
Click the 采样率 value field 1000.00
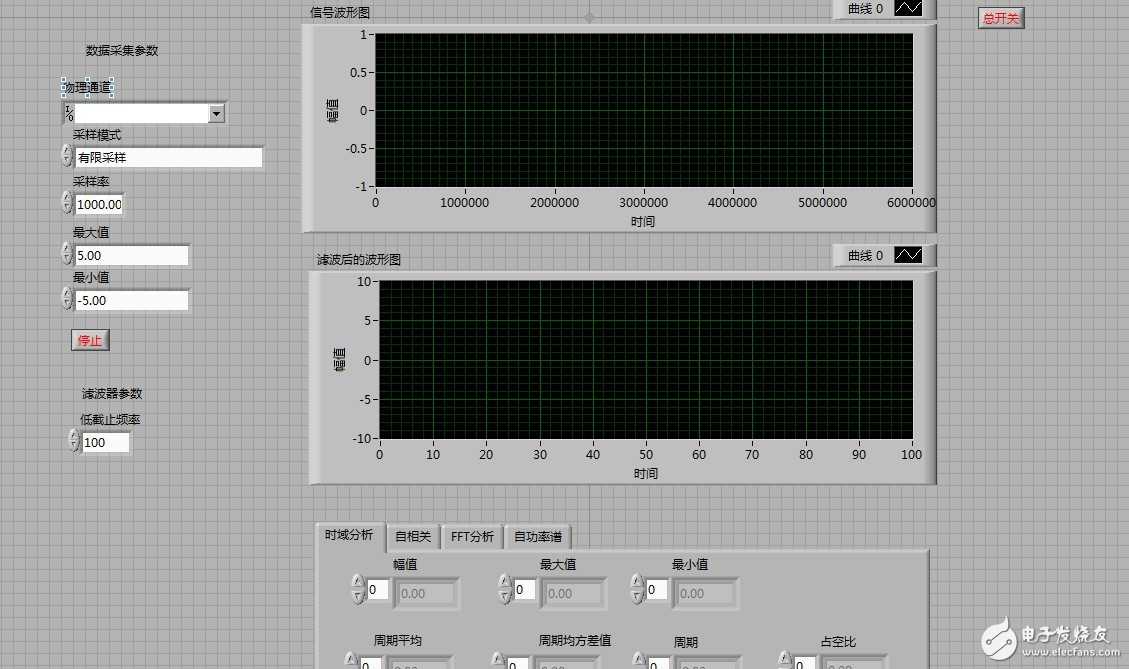pos(99,205)
